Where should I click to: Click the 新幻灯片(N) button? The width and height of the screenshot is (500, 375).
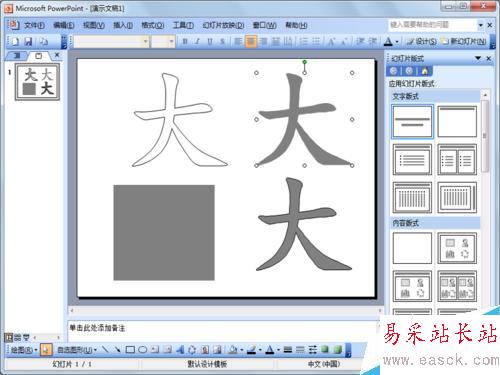coord(464,42)
